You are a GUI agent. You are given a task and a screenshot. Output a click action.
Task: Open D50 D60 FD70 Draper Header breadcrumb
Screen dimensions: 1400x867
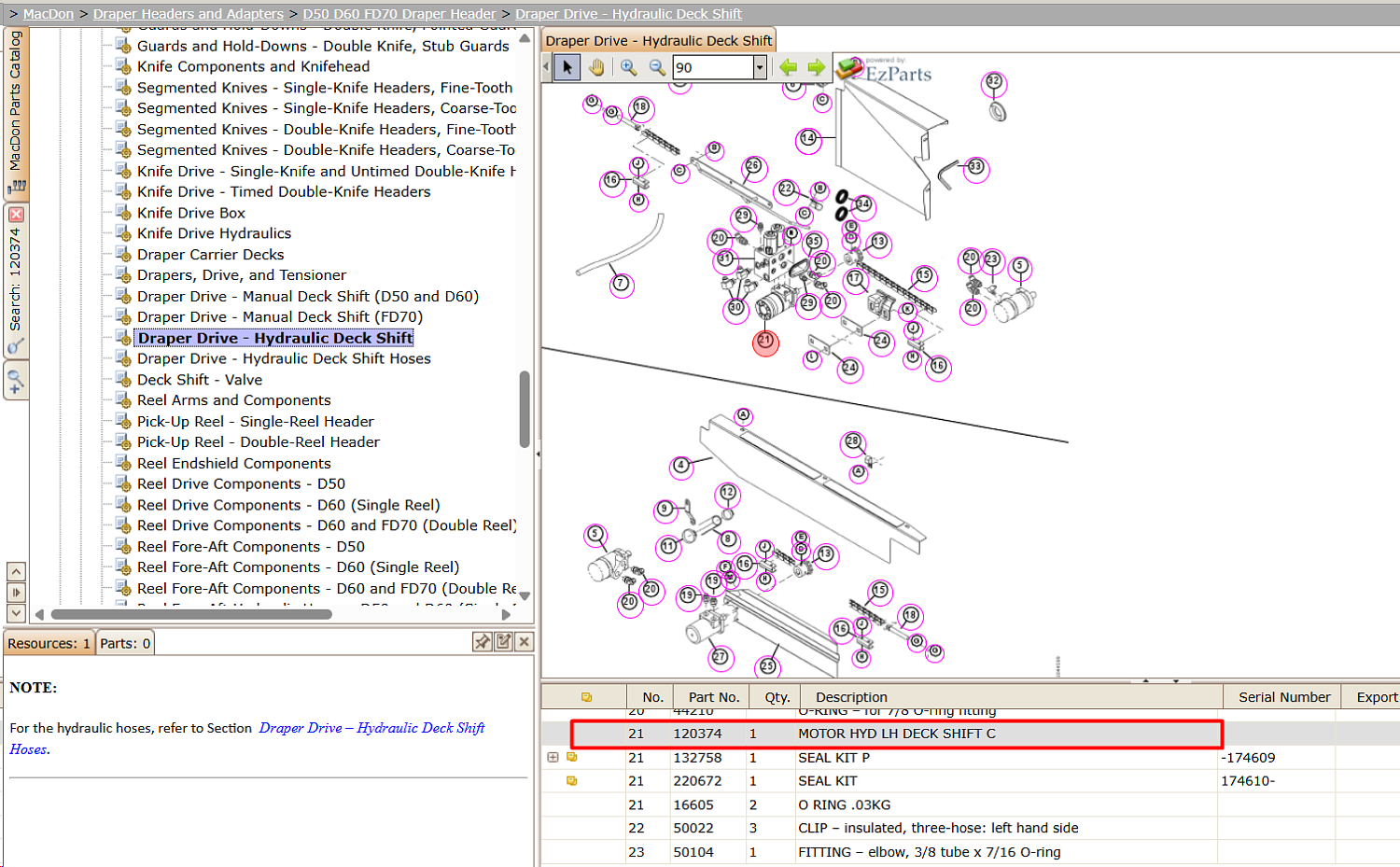pos(399,14)
